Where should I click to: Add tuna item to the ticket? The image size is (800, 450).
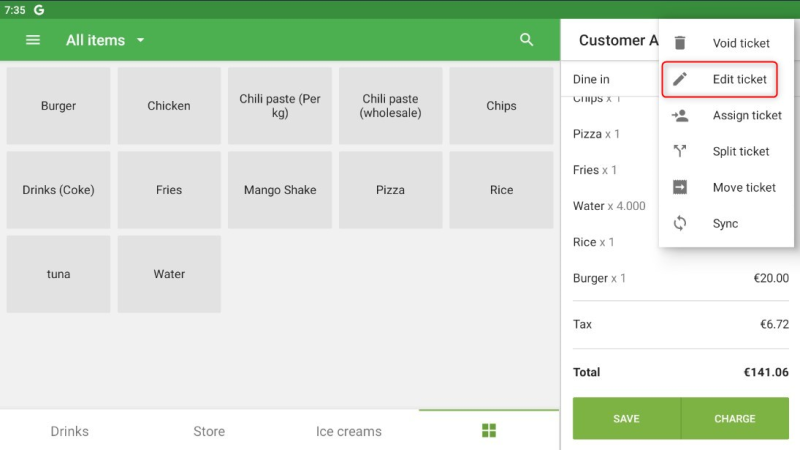(x=59, y=274)
